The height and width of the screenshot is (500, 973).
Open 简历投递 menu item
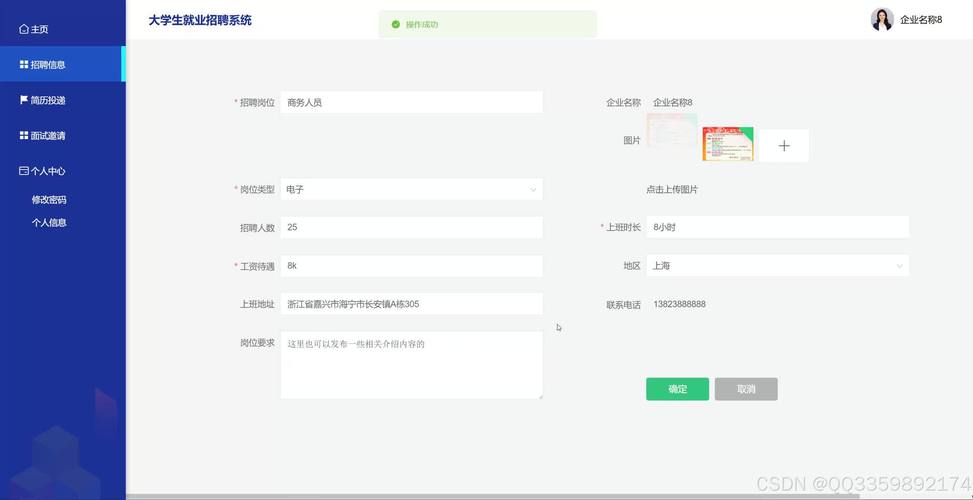coord(63,100)
